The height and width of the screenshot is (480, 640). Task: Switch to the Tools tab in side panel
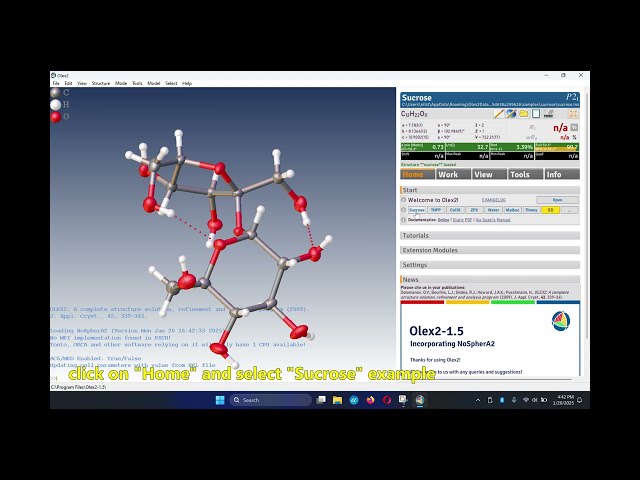pos(526,174)
